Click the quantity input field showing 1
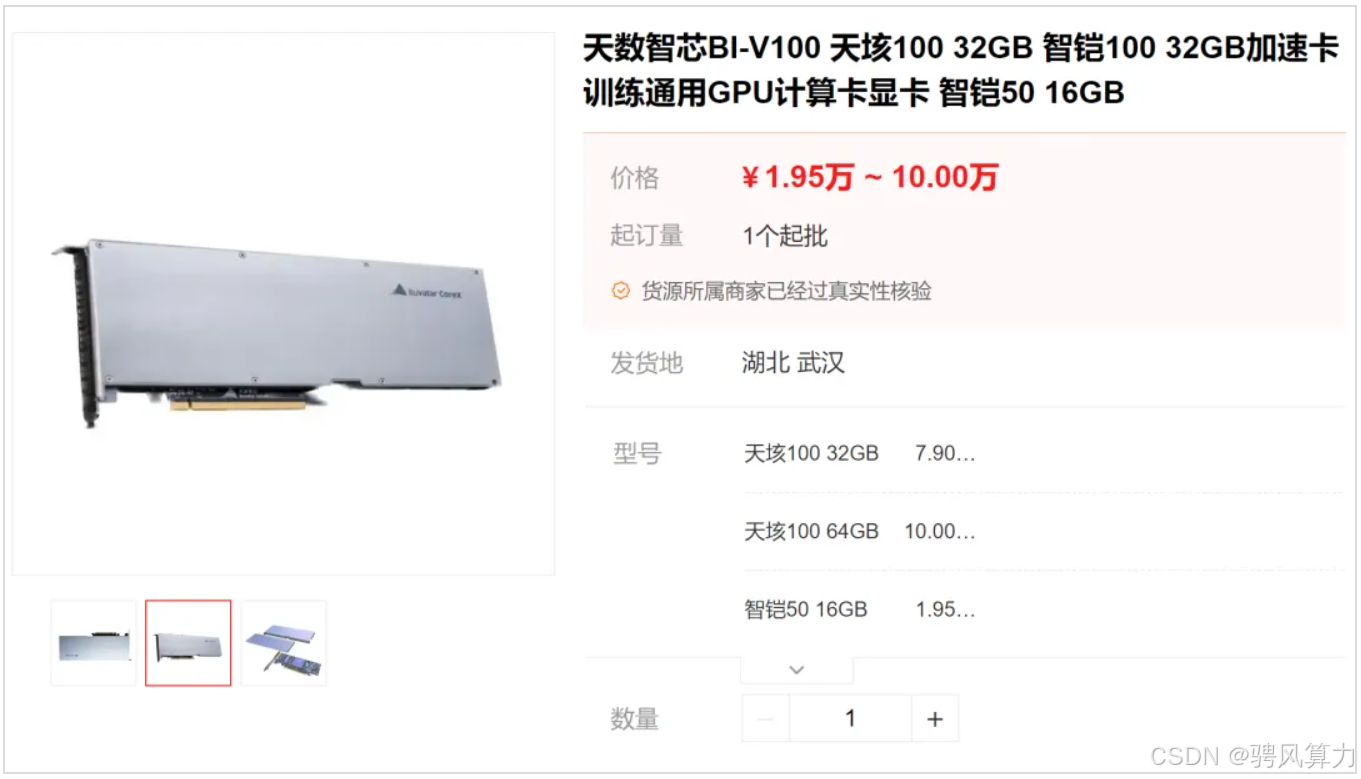 (x=850, y=719)
